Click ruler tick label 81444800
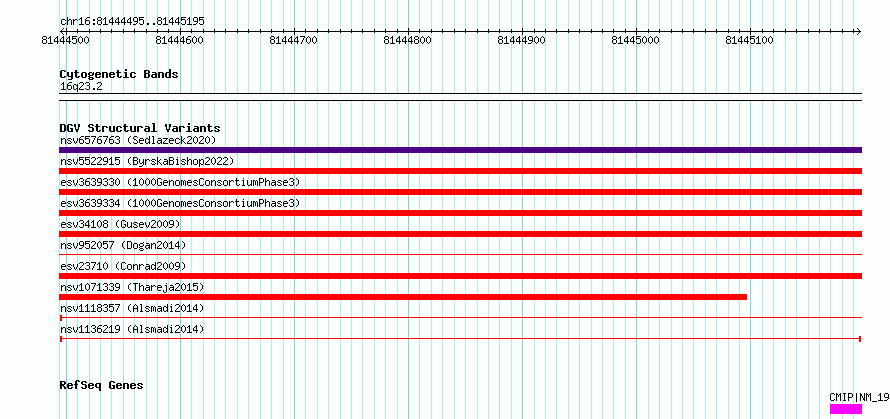Viewport: 890px width, 419px height. tap(408, 40)
